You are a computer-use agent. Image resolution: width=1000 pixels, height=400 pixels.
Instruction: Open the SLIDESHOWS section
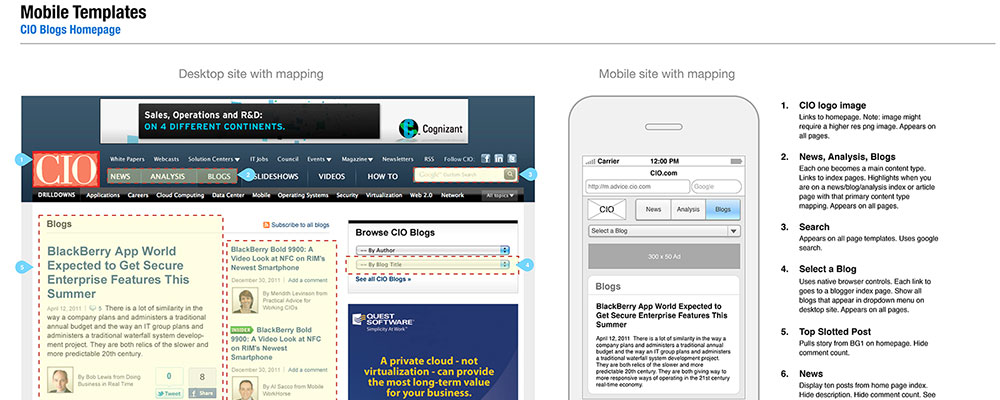pos(276,177)
